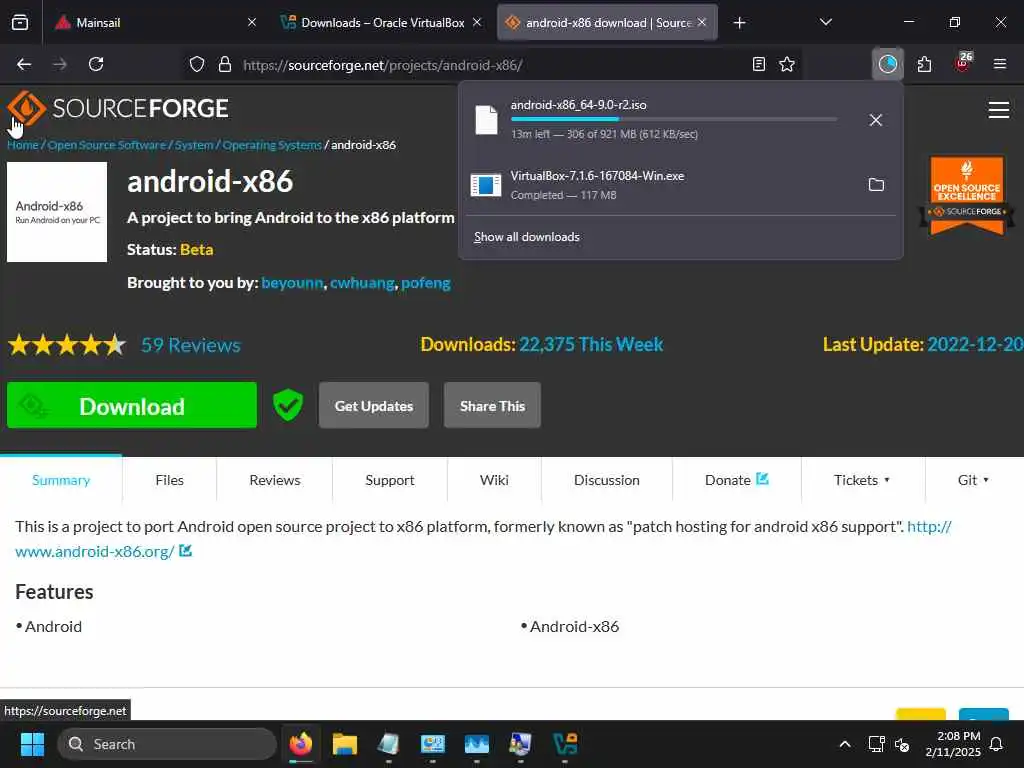The width and height of the screenshot is (1024, 768).
Task: Expand the Tickets dropdown
Action: [x=862, y=480]
